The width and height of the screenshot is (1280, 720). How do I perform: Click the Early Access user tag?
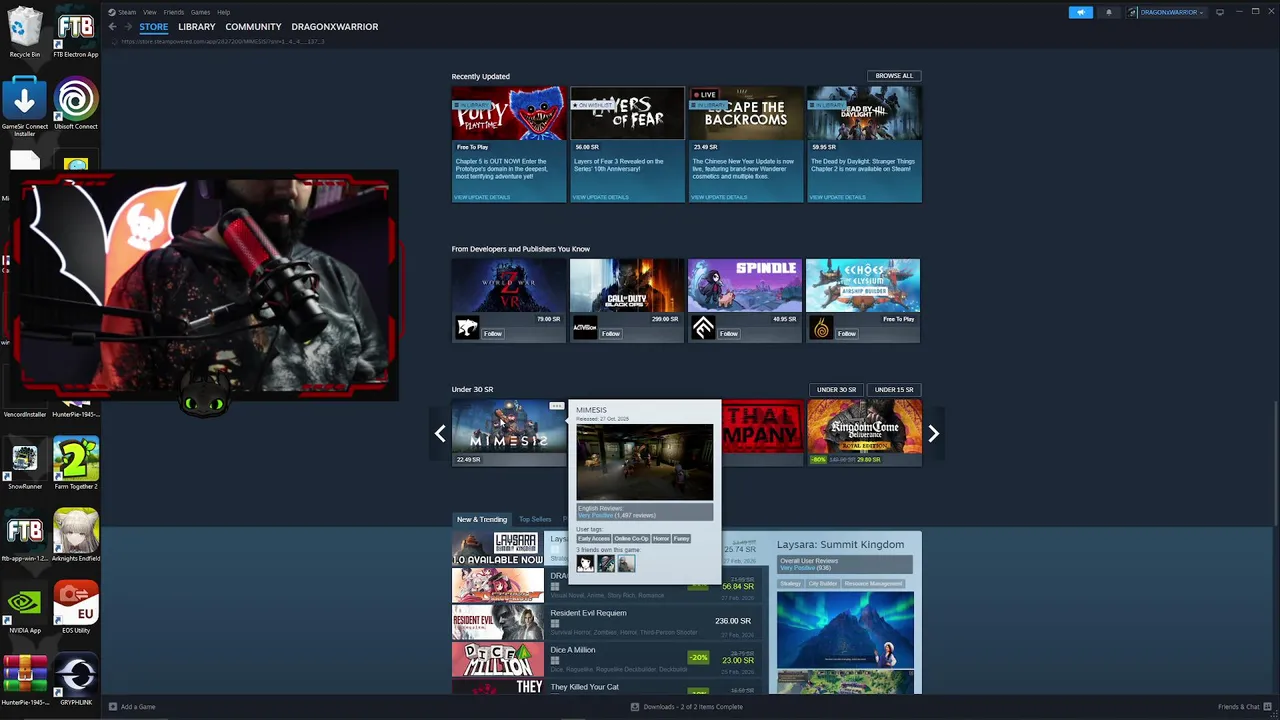coord(593,538)
